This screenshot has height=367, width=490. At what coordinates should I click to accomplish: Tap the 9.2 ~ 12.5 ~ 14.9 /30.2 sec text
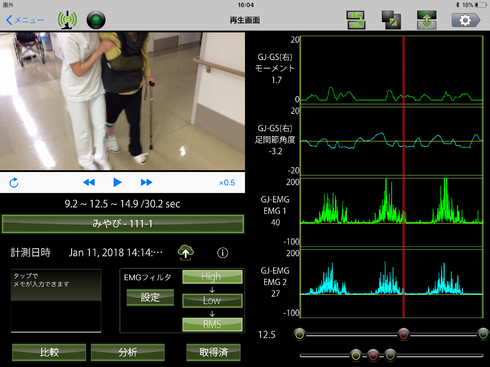[x=122, y=204]
